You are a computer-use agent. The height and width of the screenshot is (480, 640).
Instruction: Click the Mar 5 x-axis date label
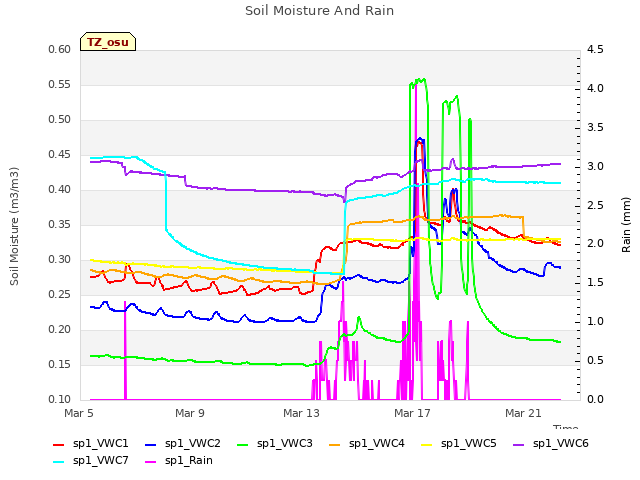click(x=79, y=413)
